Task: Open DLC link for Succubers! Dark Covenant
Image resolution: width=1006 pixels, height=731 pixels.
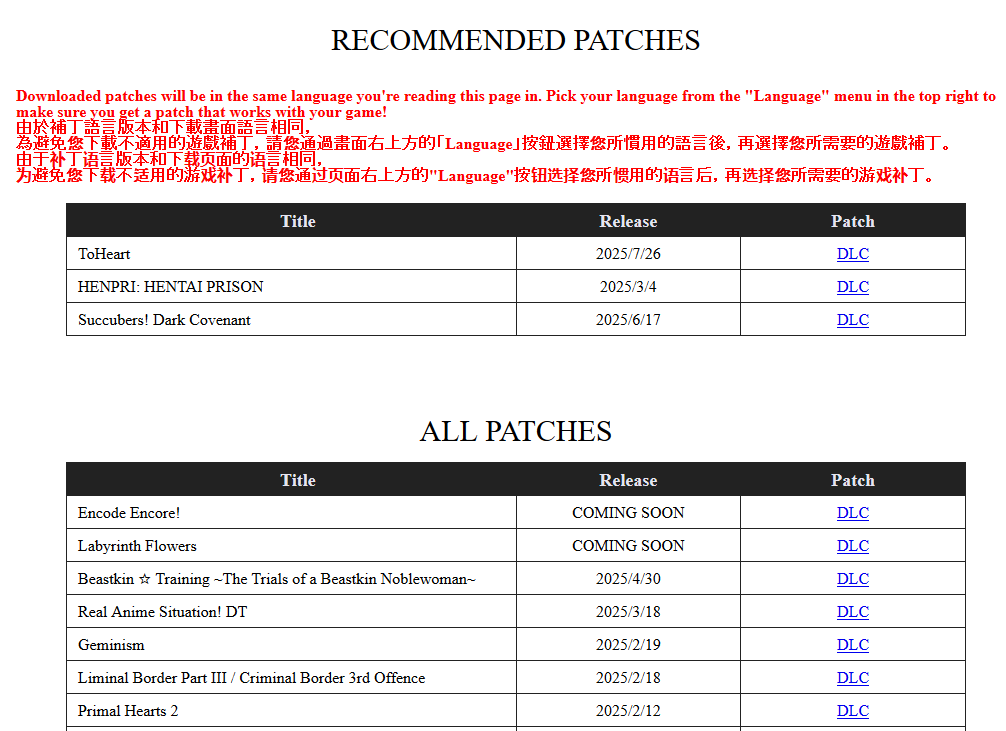Action: (x=853, y=320)
